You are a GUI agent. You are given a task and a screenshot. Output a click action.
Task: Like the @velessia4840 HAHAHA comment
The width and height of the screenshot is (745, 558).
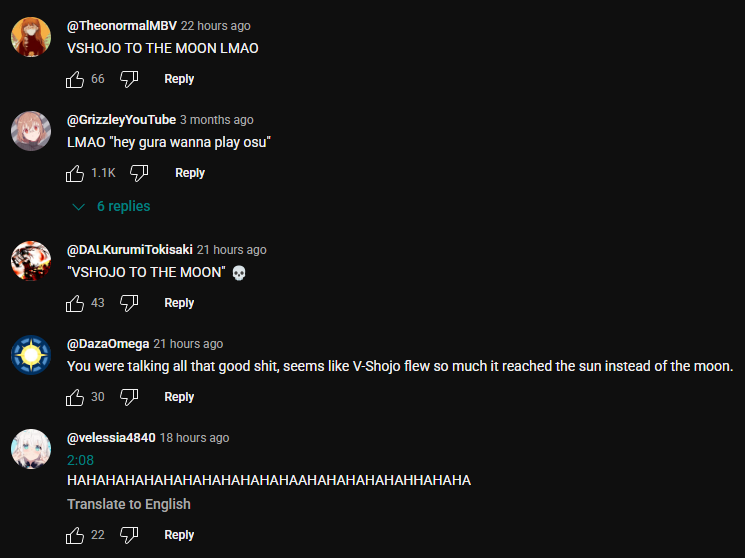(75, 535)
